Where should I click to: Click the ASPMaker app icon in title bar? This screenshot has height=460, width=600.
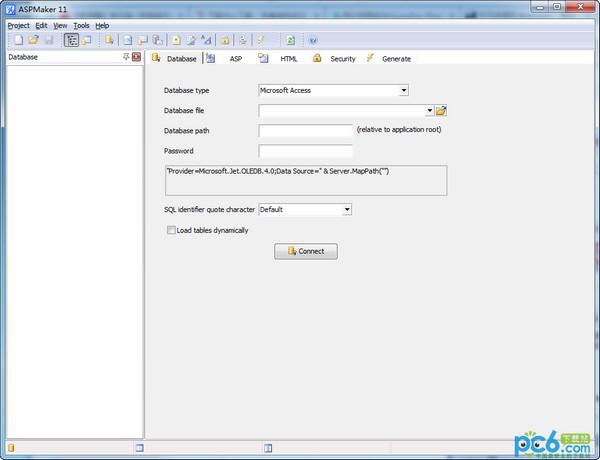click(10, 9)
